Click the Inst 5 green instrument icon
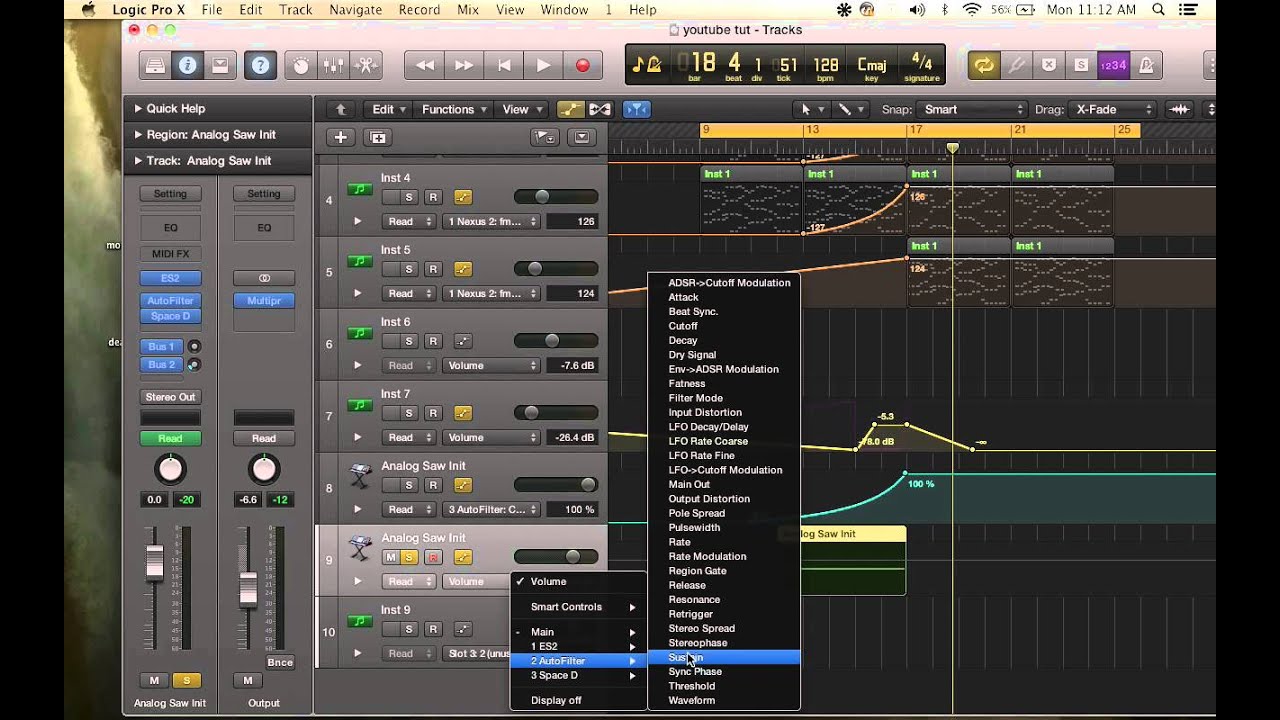Image resolution: width=1280 pixels, height=720 pixels. pyautogui.click(x=359, y=261)
